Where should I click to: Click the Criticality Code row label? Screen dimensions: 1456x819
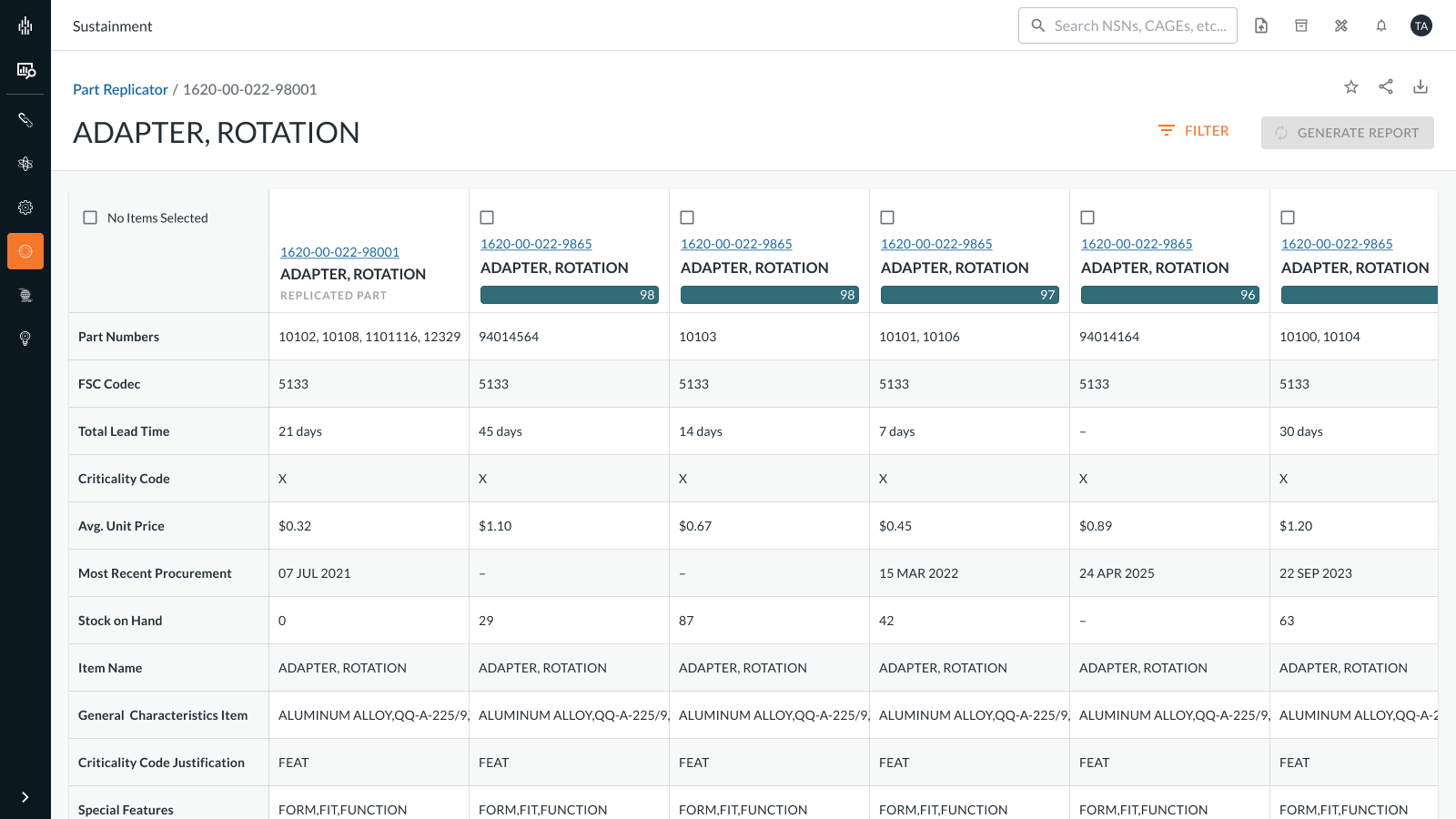124,479
